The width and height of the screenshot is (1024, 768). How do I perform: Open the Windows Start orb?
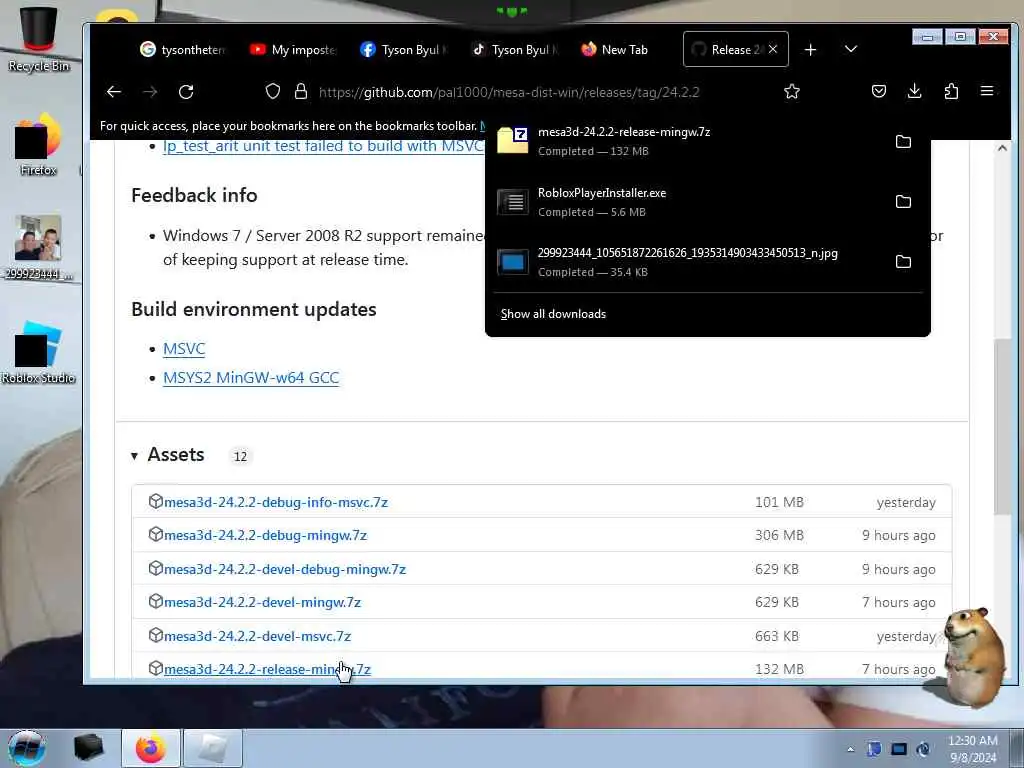click(x=27, y=748)
